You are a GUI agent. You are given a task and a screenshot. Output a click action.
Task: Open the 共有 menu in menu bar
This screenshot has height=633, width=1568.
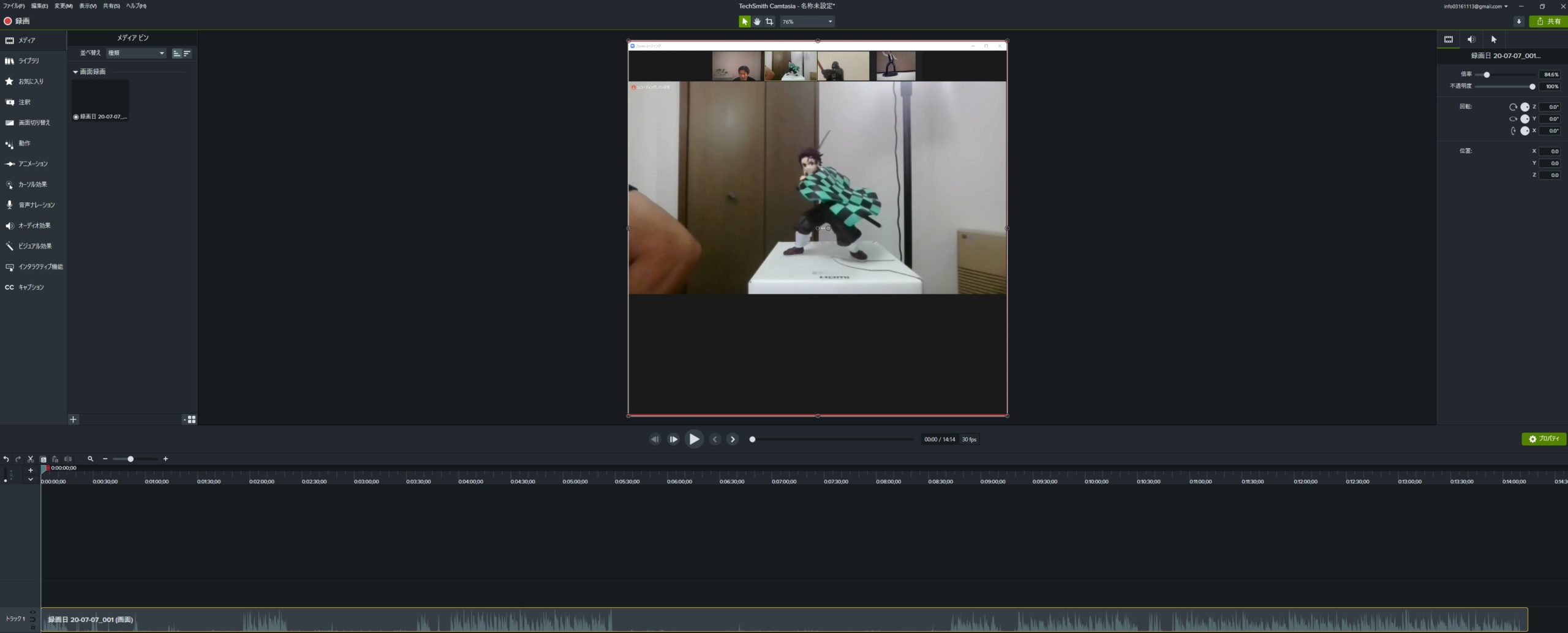(111, 6)
